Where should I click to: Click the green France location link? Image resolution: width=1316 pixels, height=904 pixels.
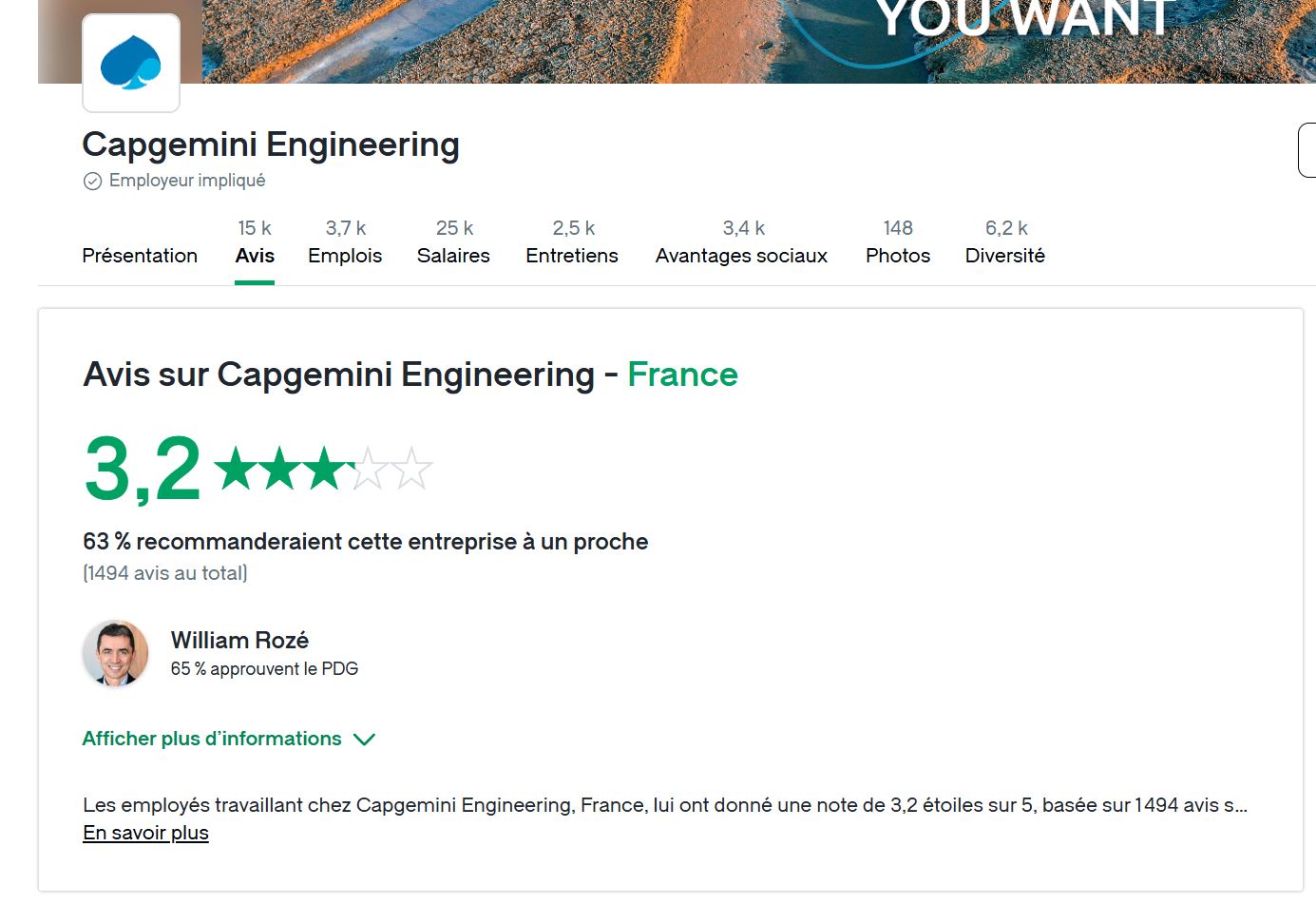tap(682, 375)
